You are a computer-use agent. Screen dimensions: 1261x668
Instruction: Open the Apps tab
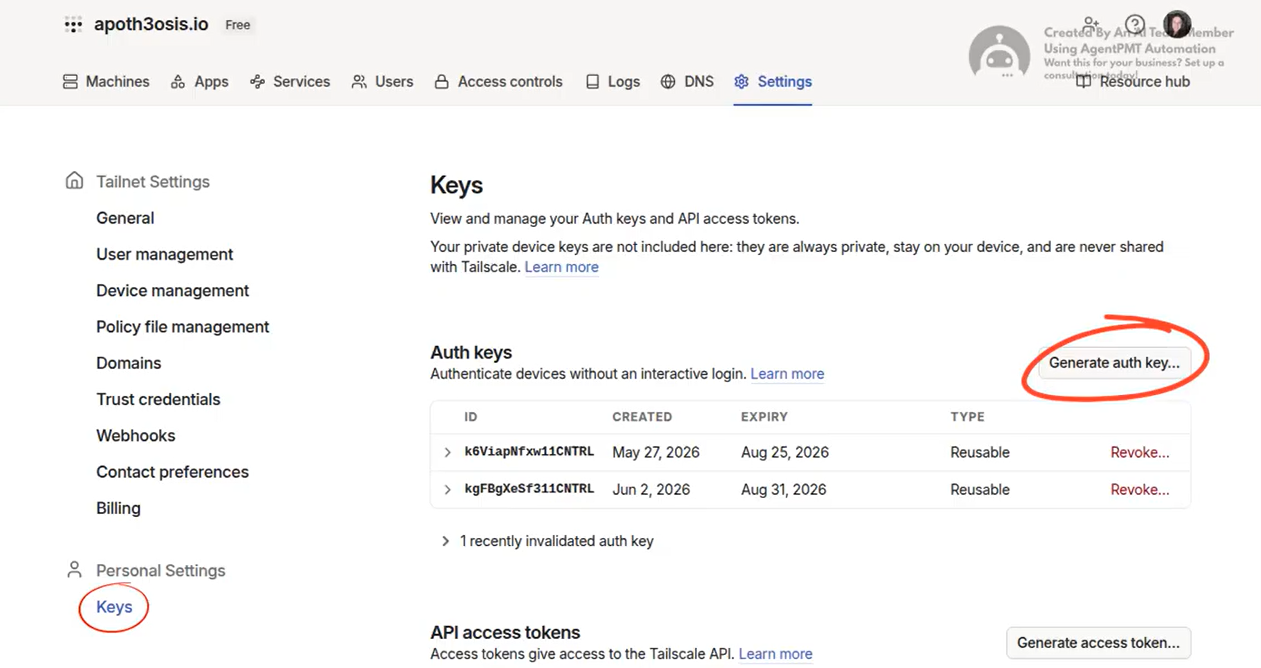[x=199, y=82]
